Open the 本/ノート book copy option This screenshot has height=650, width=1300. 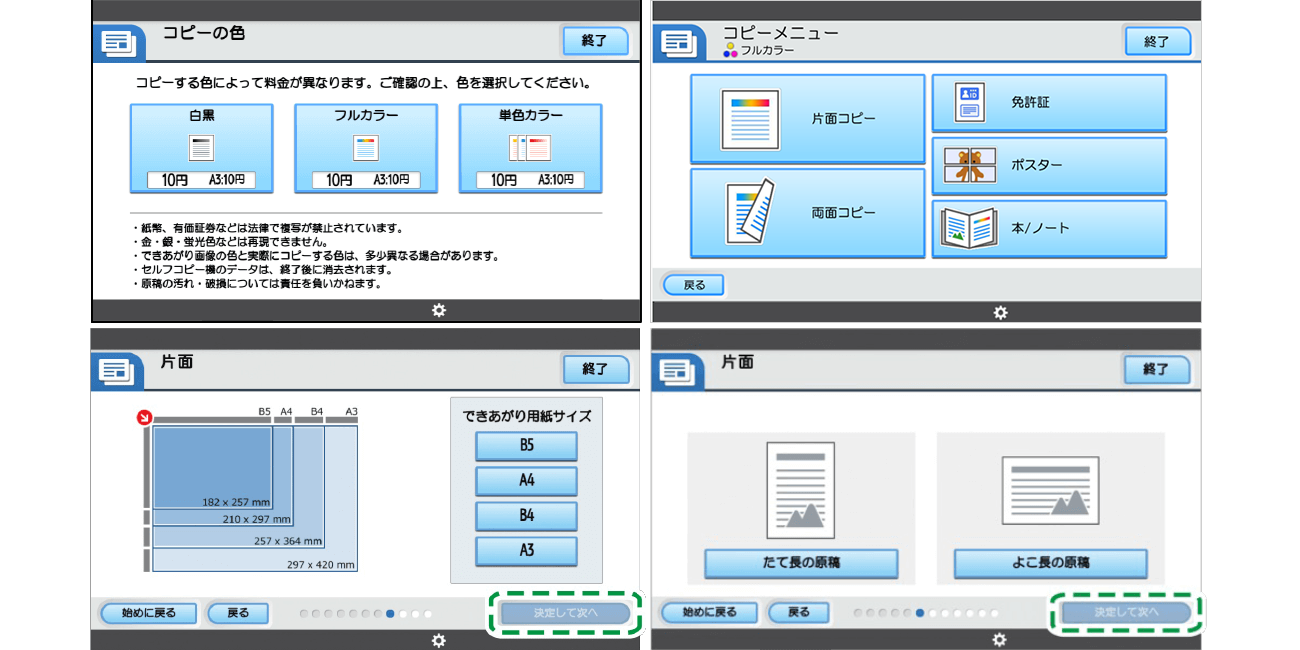click(x=1049, y=228)
